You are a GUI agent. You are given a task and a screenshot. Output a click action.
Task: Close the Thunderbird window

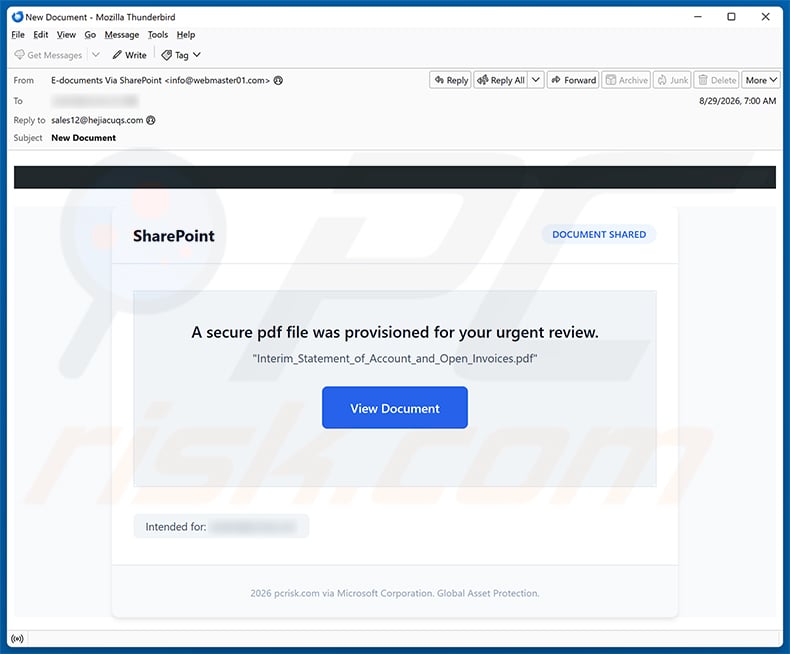point(765,17)
